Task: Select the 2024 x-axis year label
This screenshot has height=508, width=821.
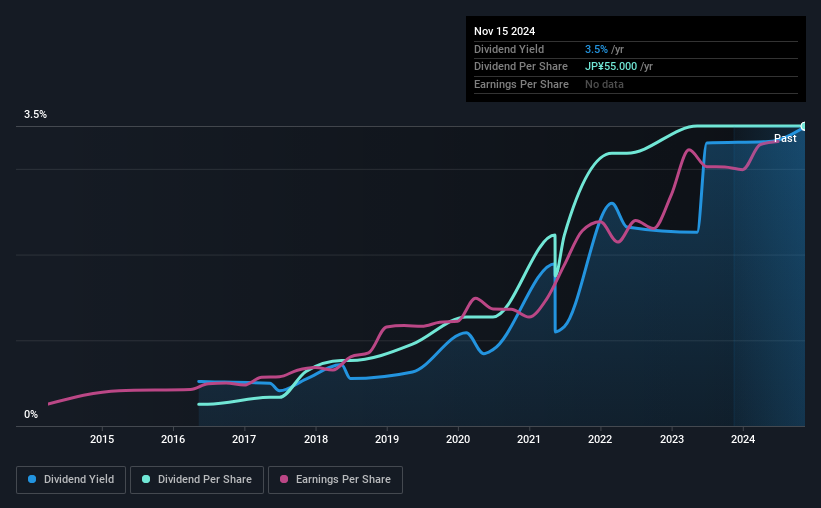Action: pos(743,439)
